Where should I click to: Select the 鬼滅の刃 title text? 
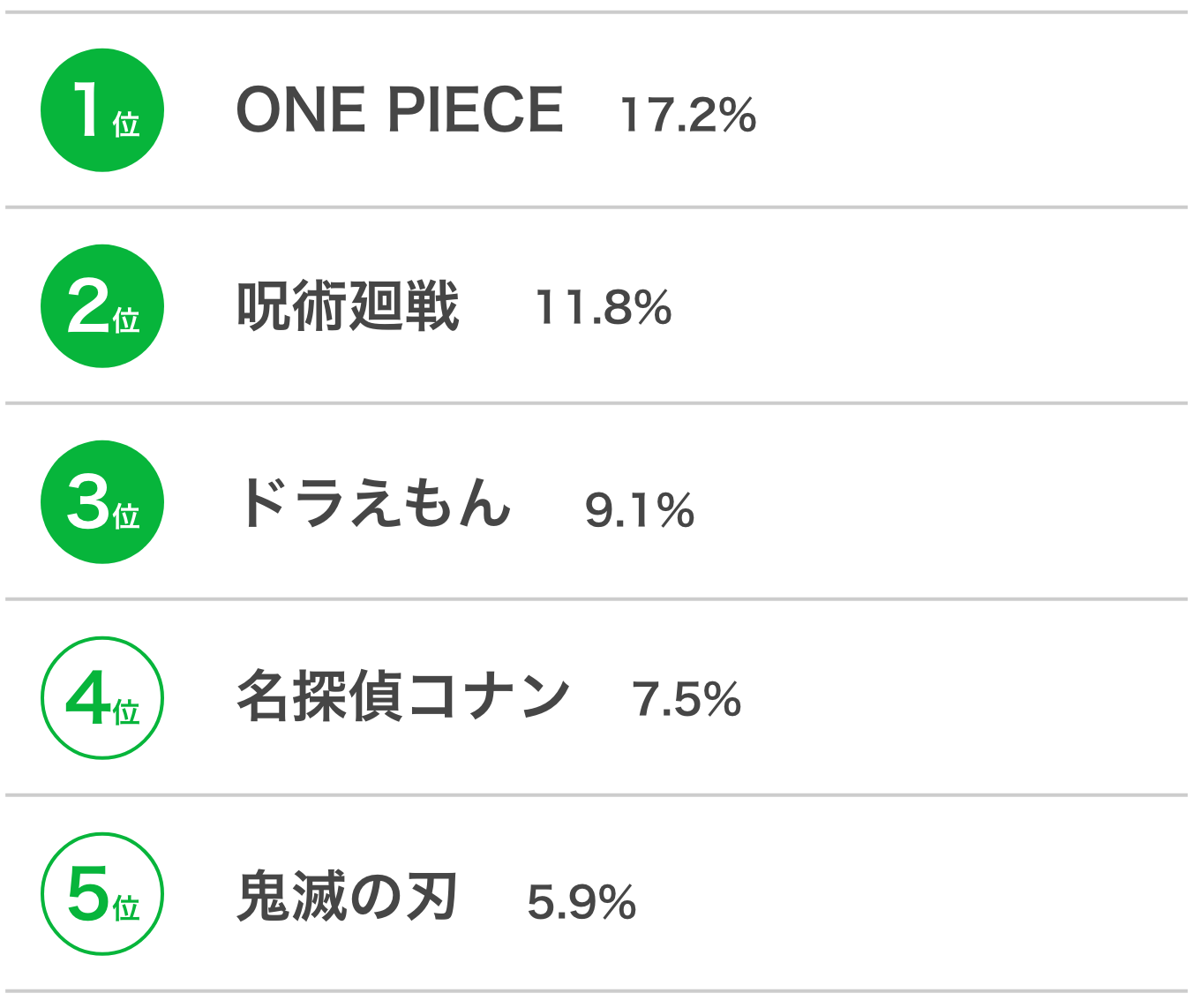[347, 896]
